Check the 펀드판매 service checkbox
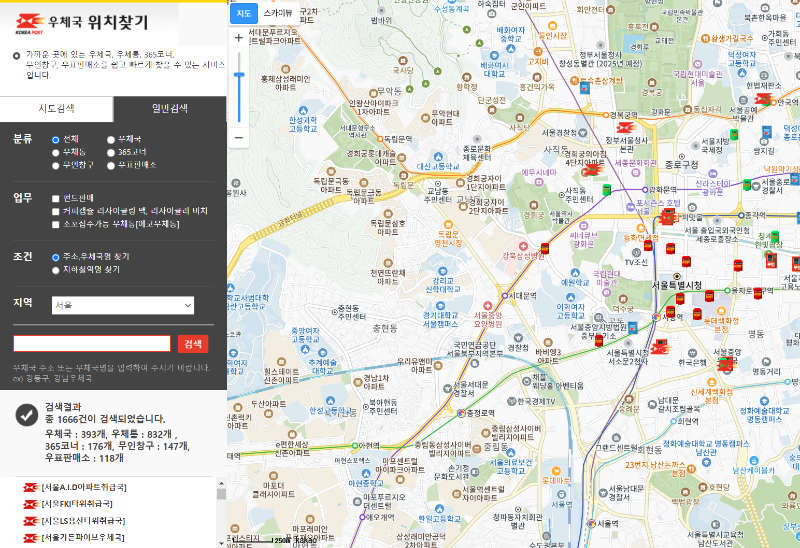Viewport: 800px width, 548px height. coord(56,198)
